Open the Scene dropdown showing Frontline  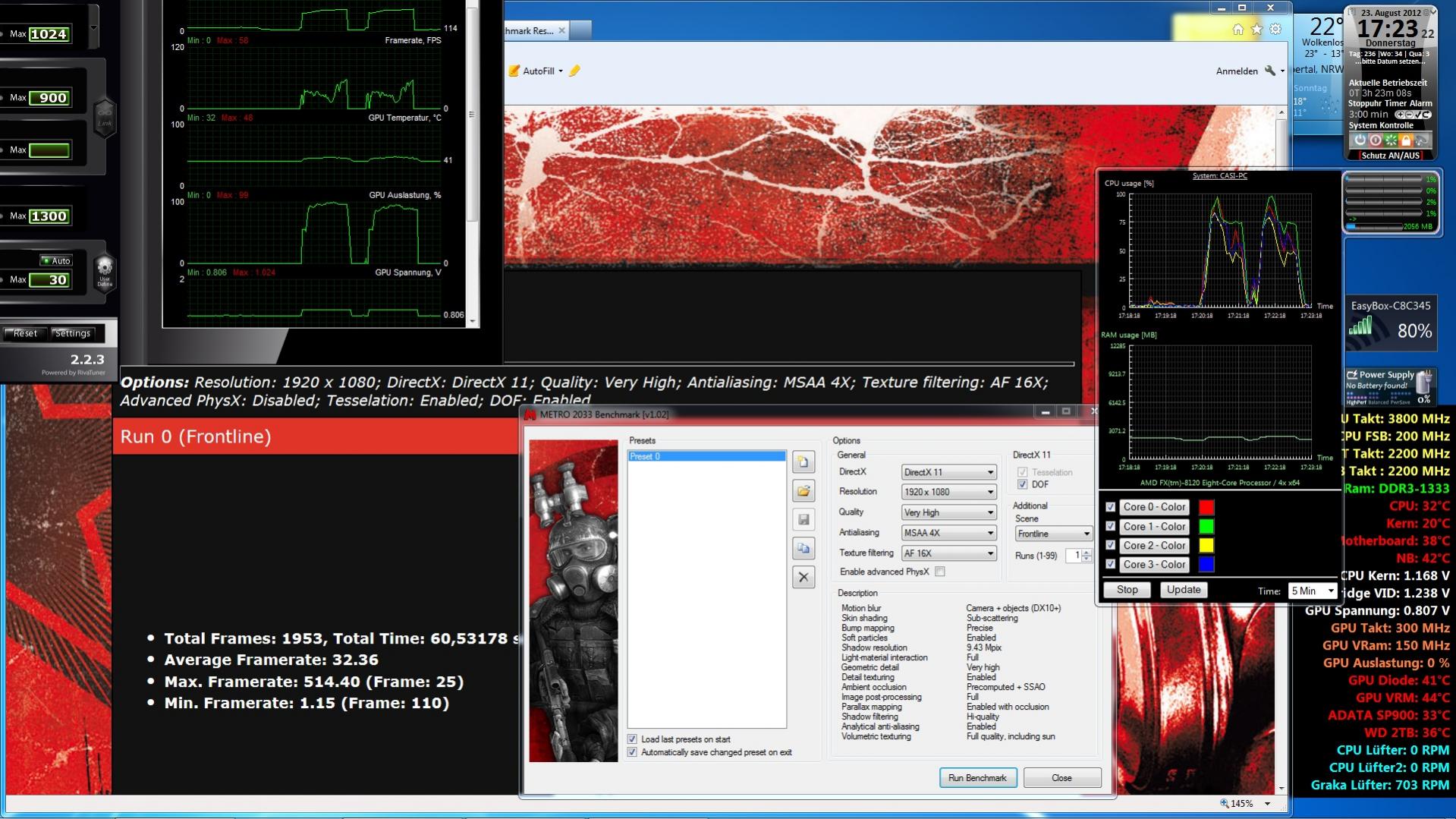1053,534
